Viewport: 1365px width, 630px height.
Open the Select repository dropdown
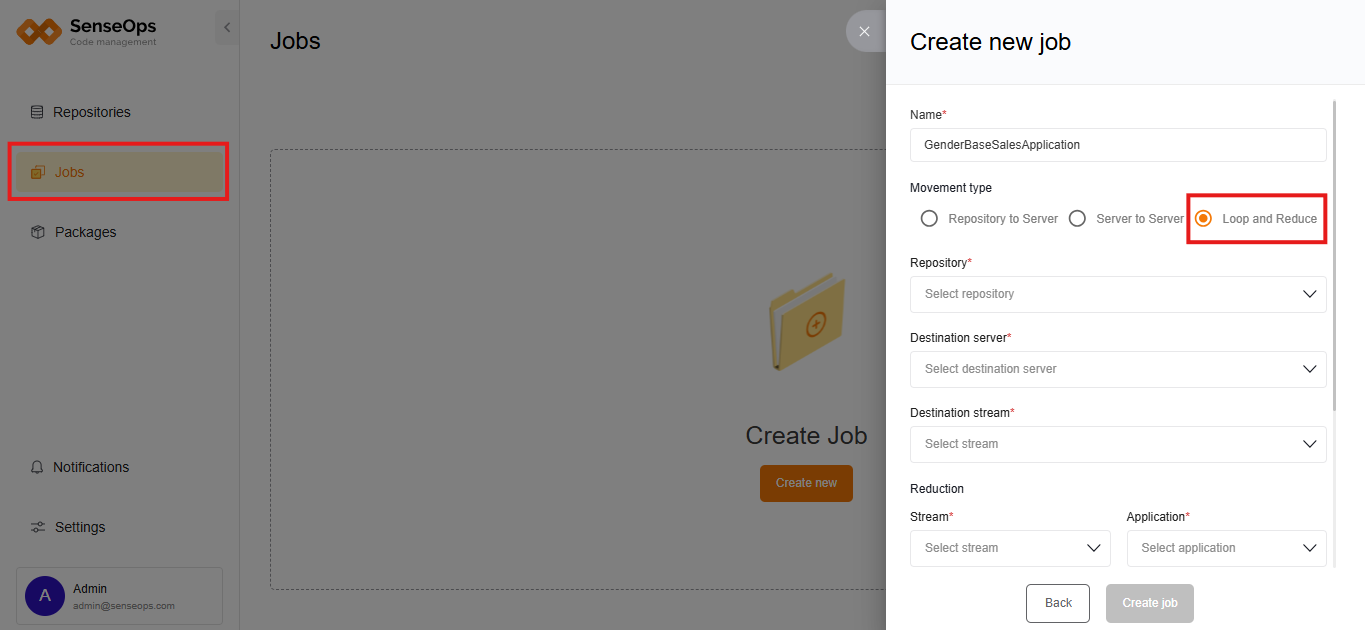pyautogui.click(x=1117, y=294)
